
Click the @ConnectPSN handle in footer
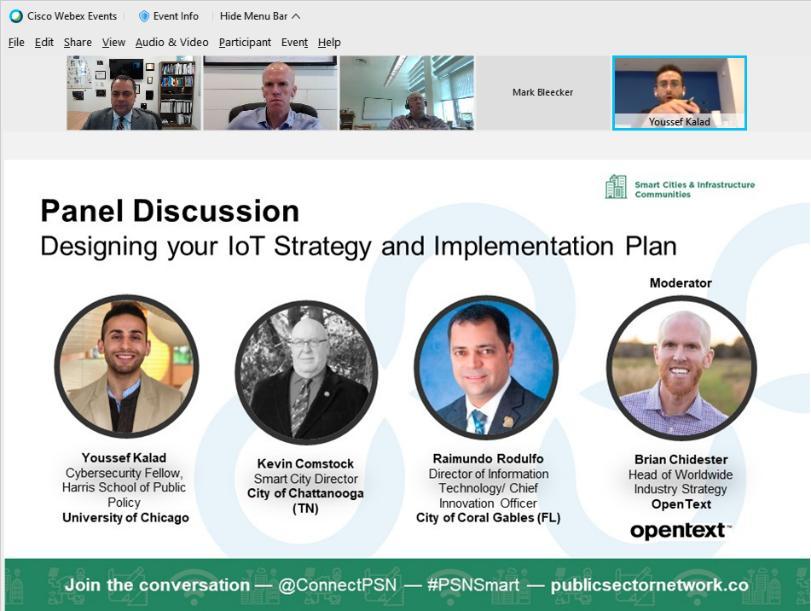pos(337,585)
